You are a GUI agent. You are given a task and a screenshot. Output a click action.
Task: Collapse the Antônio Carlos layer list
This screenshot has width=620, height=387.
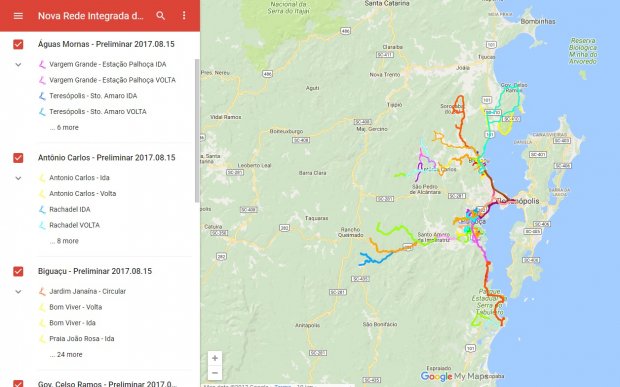tap(18, 178)
